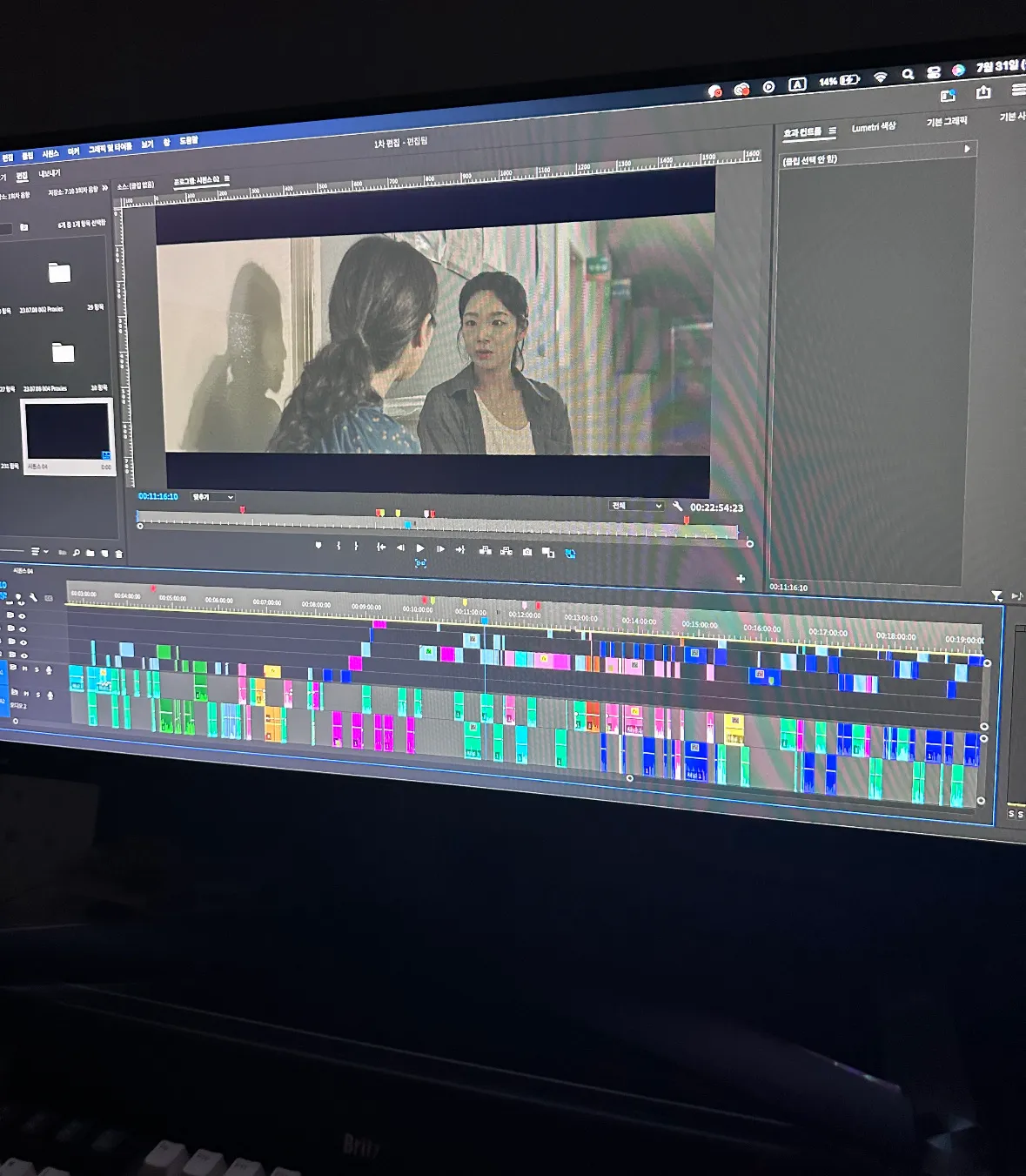Open the zoom level dropdown 맞추기

coord(212,497)
